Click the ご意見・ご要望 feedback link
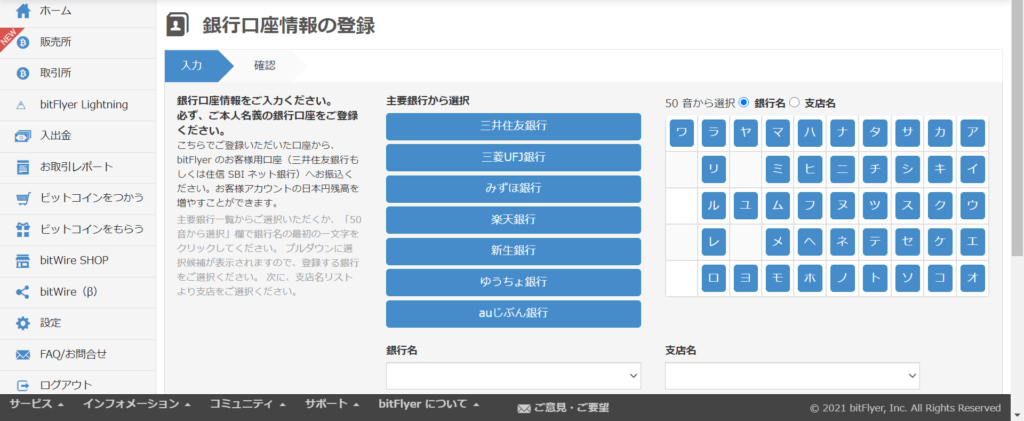The width and height of the screenshot is (1024, 421). pos(571,409)
